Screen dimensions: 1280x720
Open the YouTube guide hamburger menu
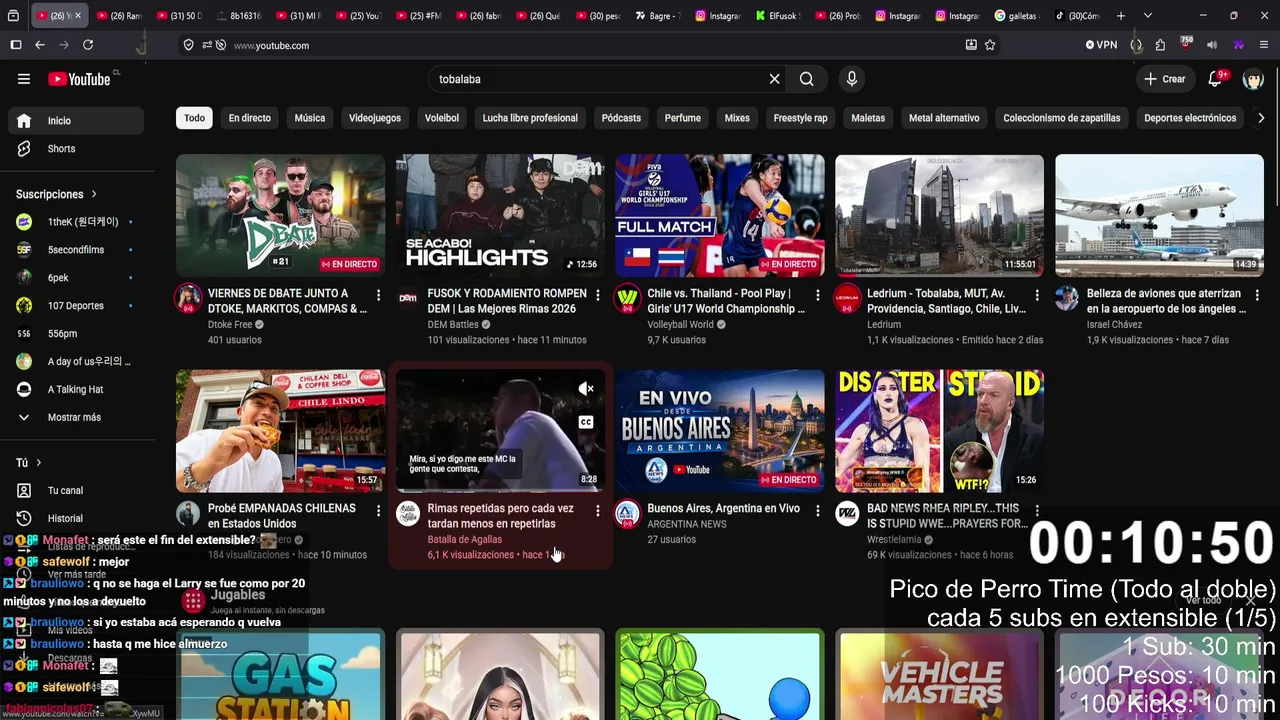pos(24,79)
